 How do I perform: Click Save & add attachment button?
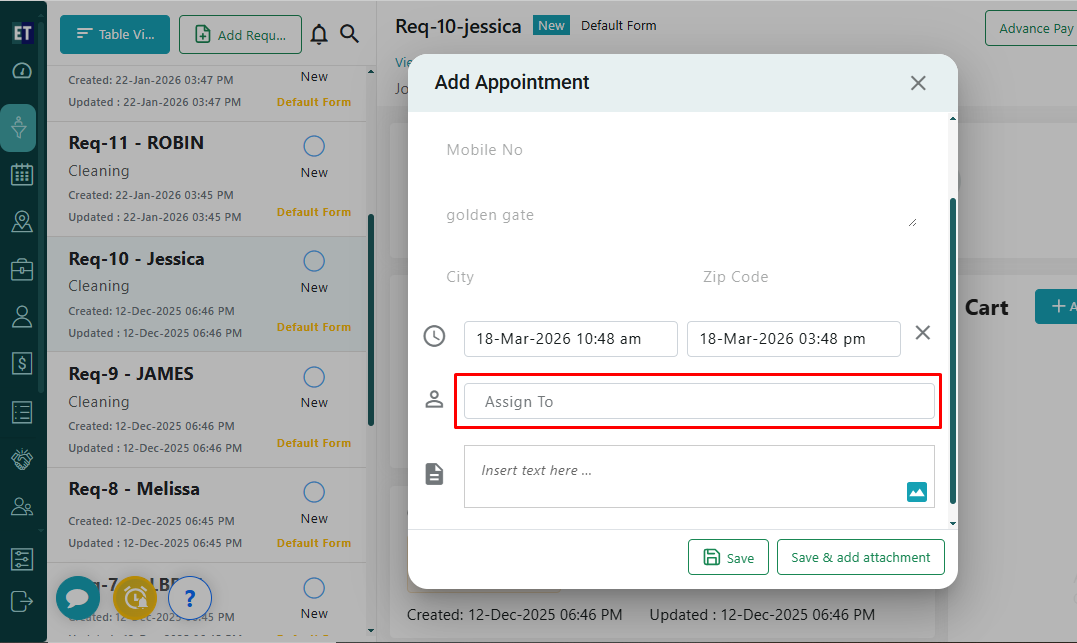[x=860, y=558]
